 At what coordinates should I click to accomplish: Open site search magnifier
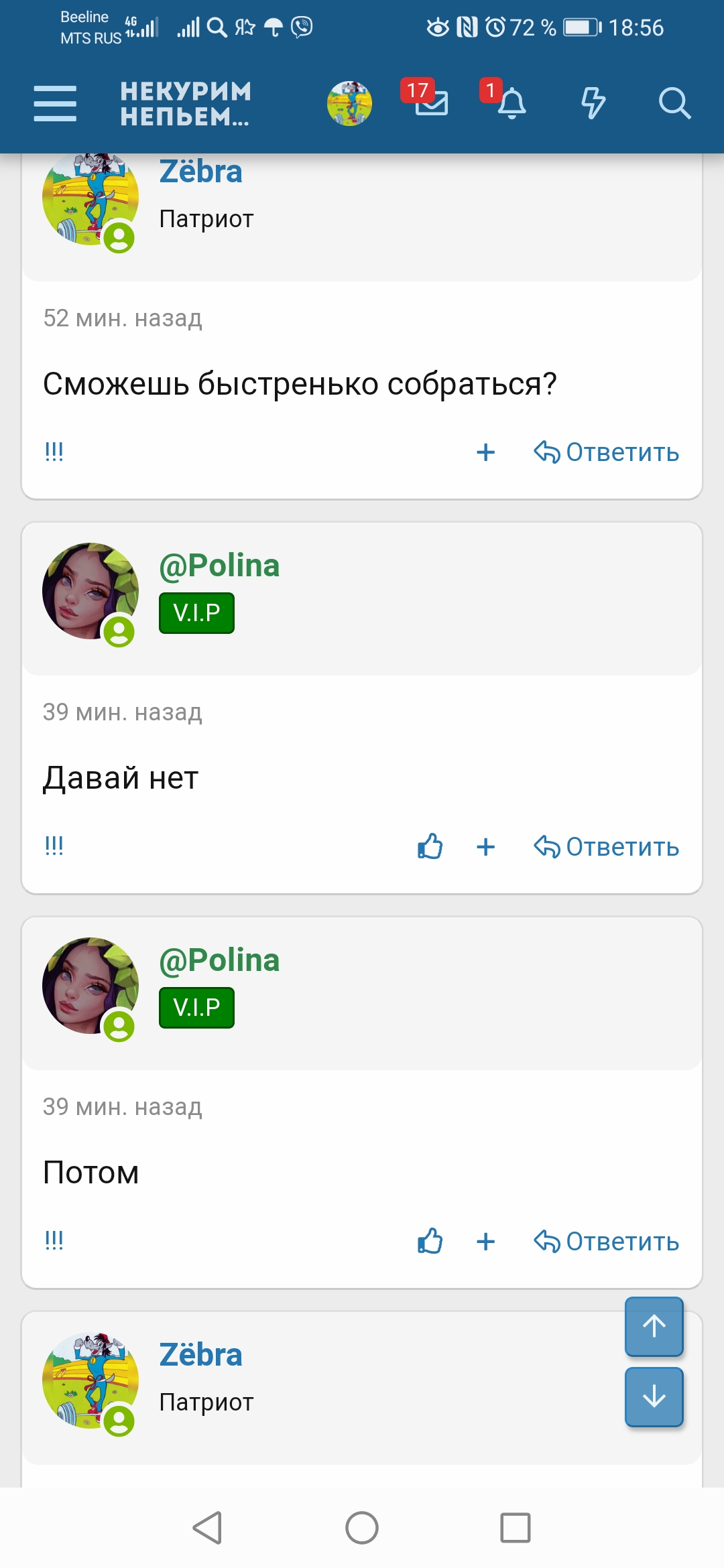pos(674,104)
